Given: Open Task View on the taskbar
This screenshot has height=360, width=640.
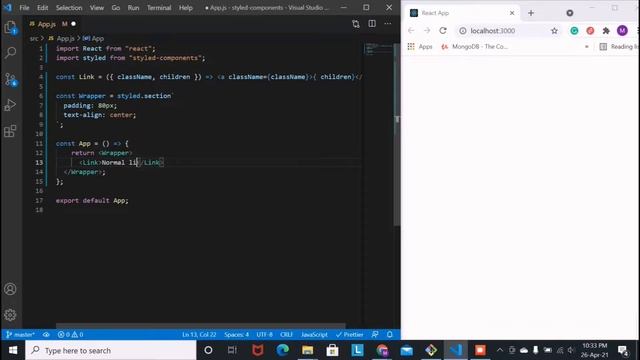Looking at the screenshot, I should 232,350.
